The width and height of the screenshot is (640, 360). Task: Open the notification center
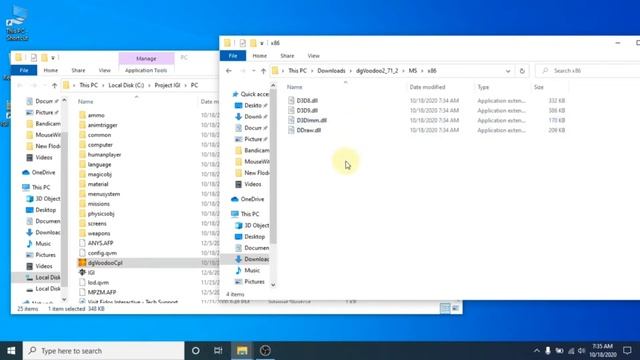pos(627,351)
